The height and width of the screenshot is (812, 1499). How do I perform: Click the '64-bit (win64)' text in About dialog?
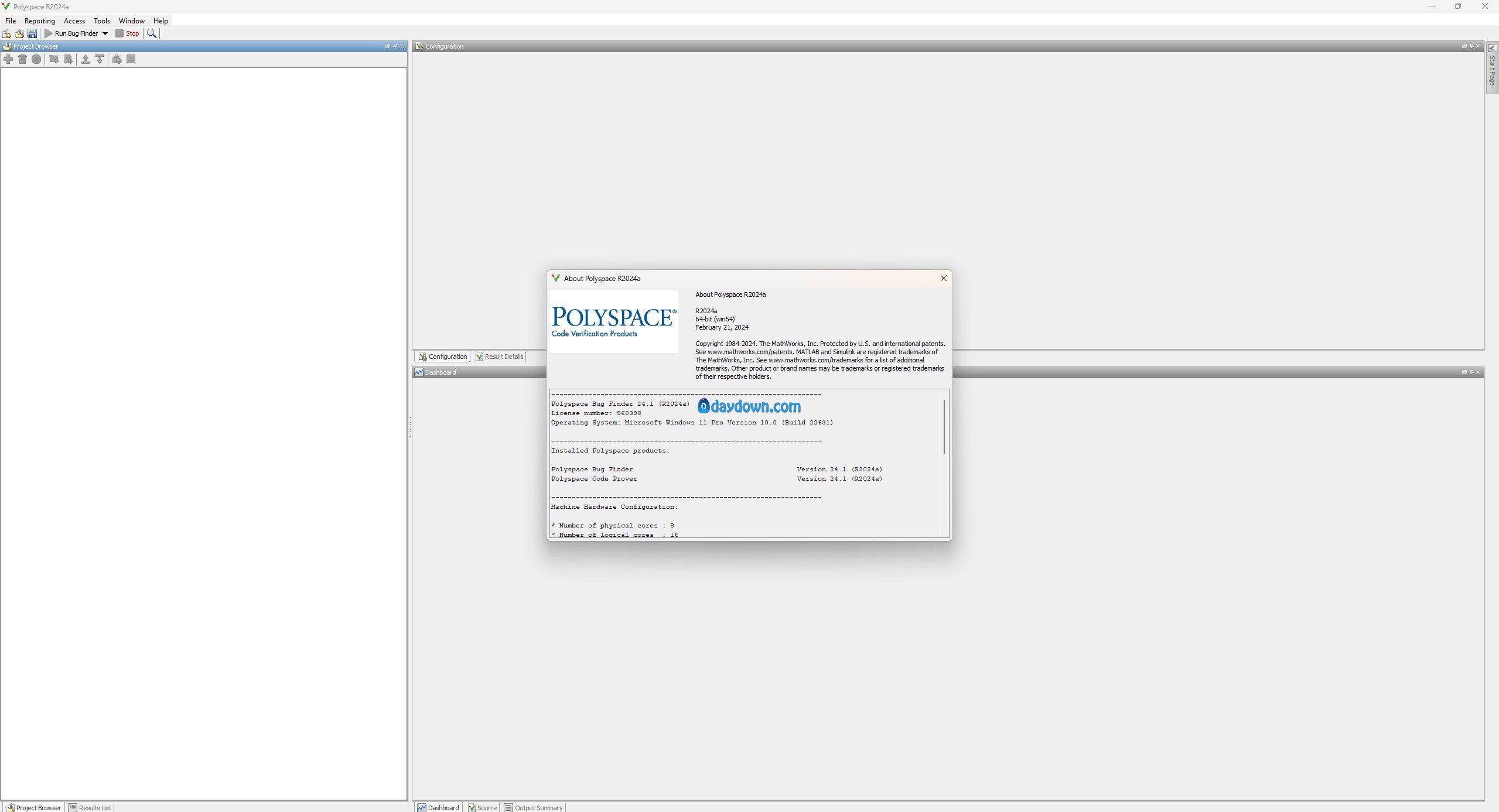pyautogui.click(x=715, y=319)
